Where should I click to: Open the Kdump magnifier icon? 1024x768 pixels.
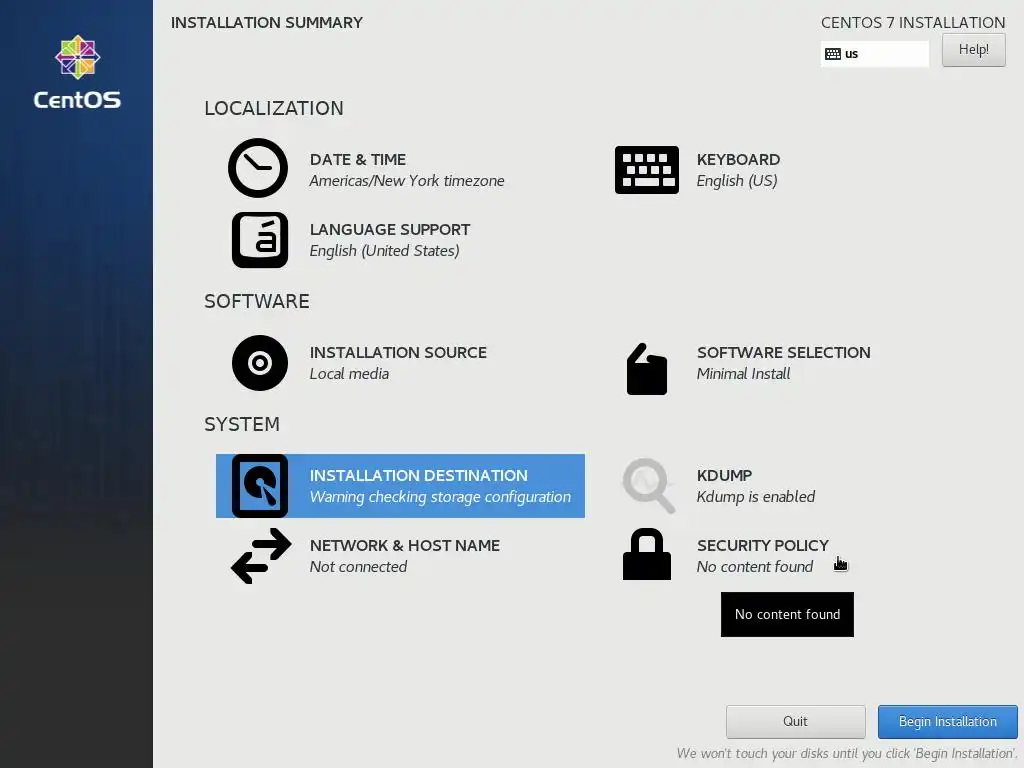tap(648, 486)
